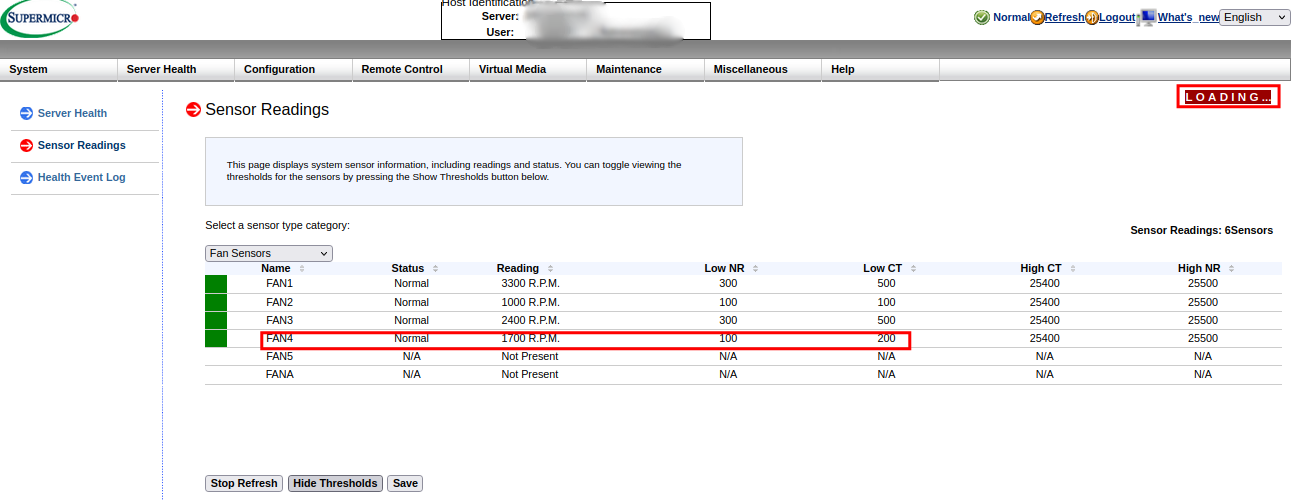
Task: Open the System menu
Action: click(59, 69)
